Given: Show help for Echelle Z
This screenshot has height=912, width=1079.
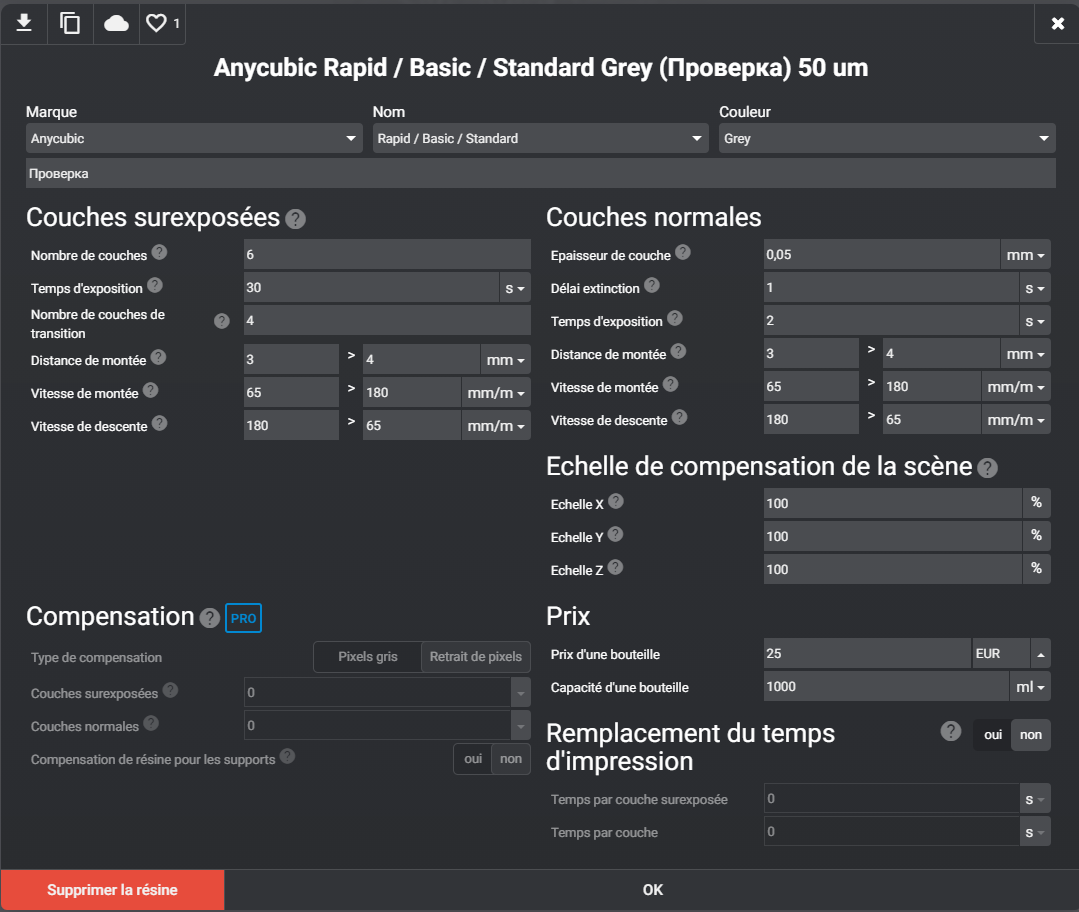Looking at the screenshot, I should 615,567.
